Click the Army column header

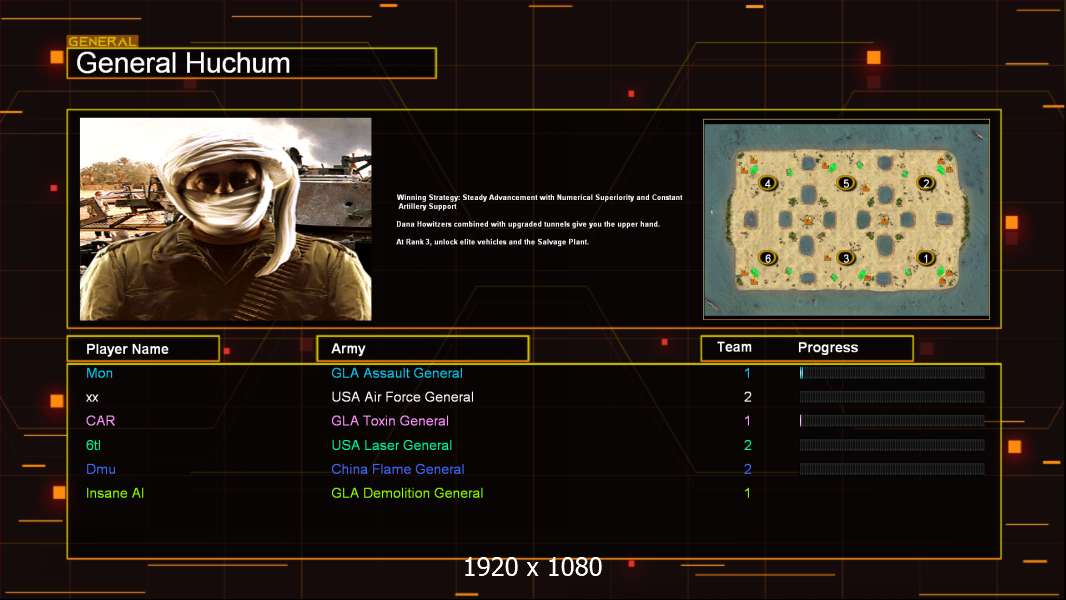point(423,349)
